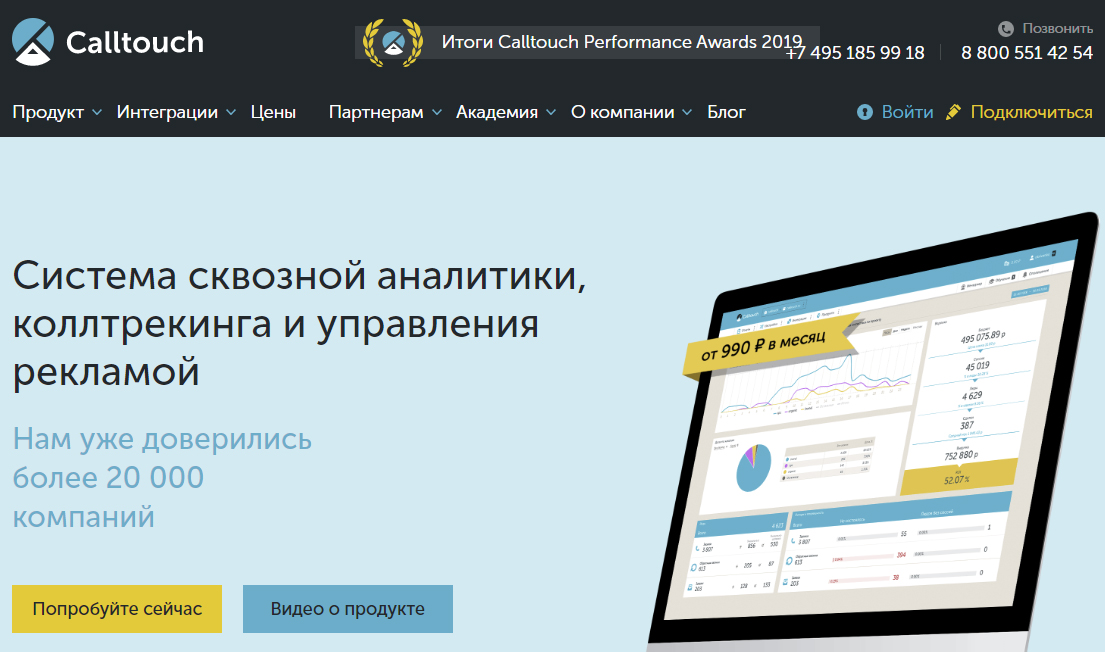Screen dimensions: 1105x652
Task: Open the Академия menu
Action: 497,112
